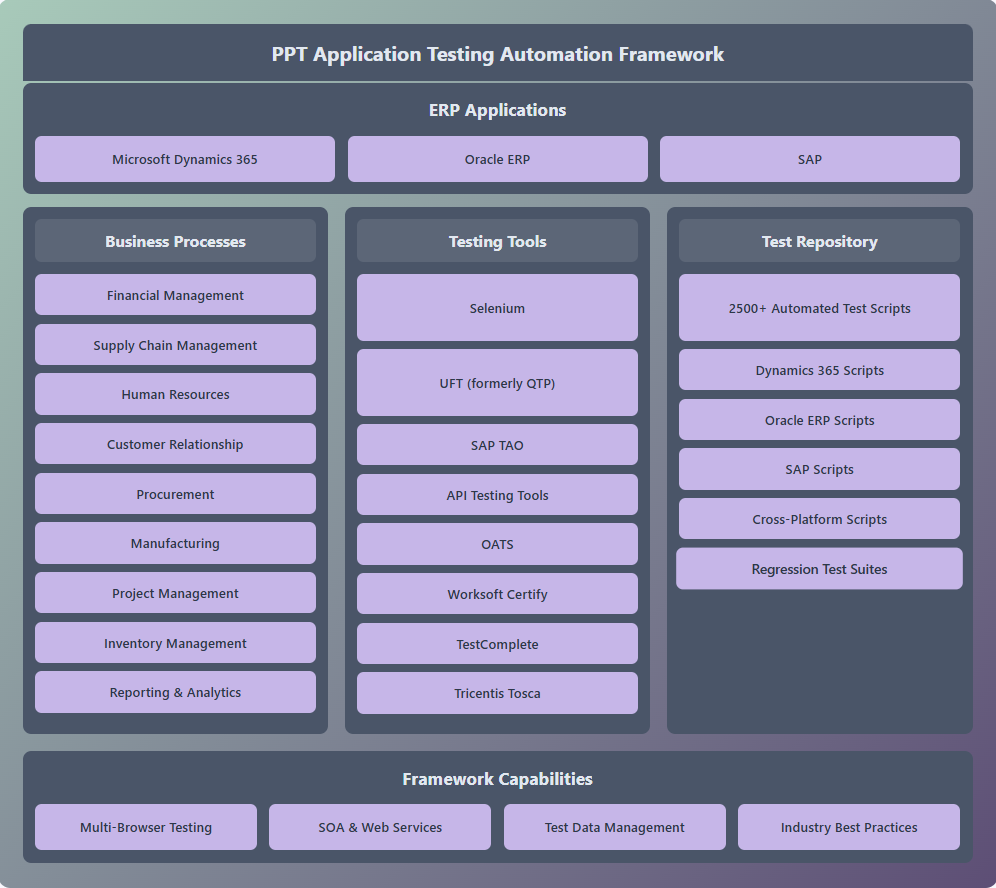
Task: Click the PPT Application Testing Automation Framework title
Action: (497, 54)
